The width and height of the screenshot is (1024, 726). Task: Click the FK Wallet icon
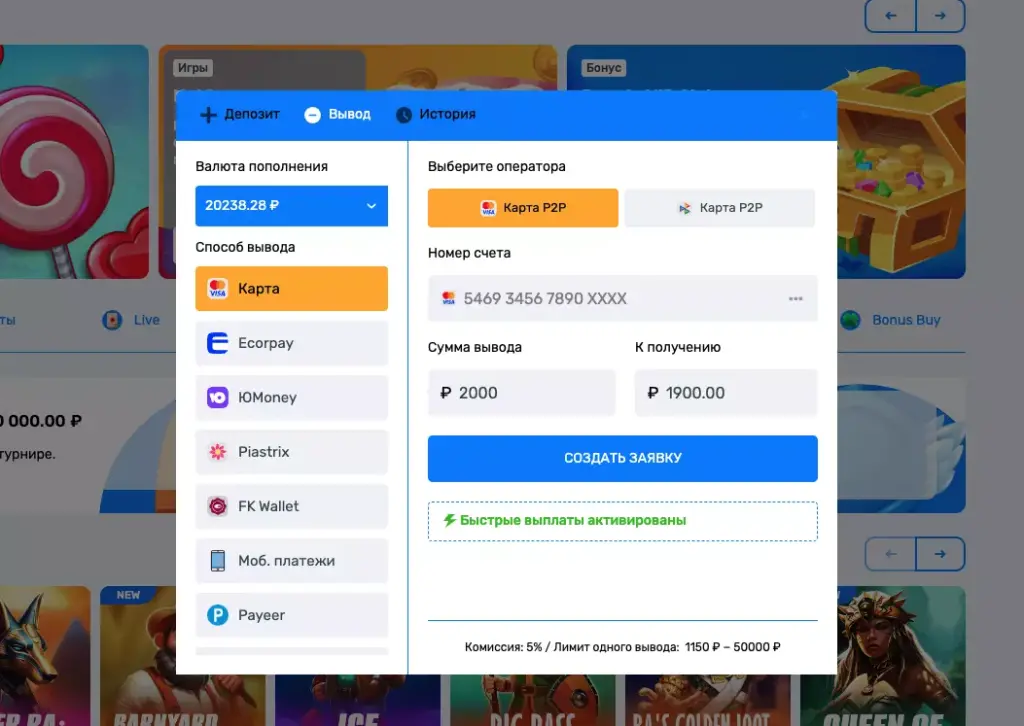(x=217, y=506)
